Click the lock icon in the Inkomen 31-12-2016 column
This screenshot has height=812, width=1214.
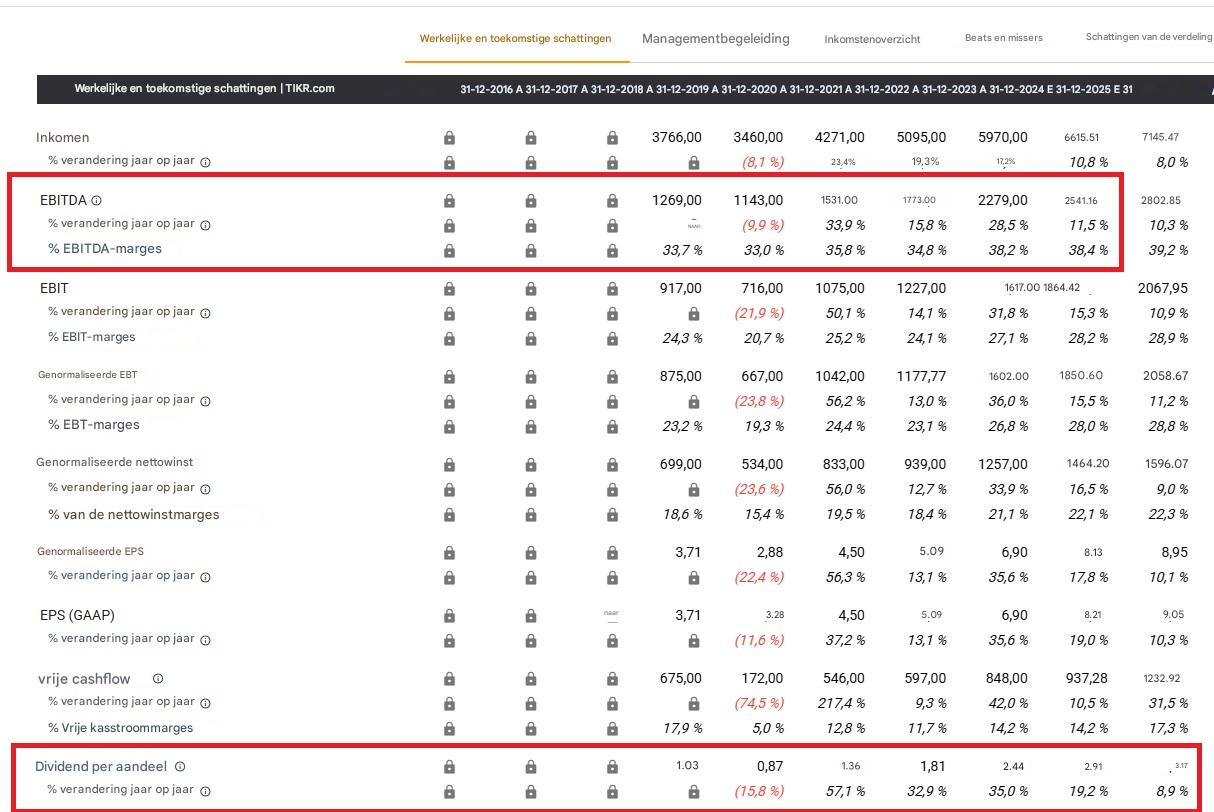449,137
